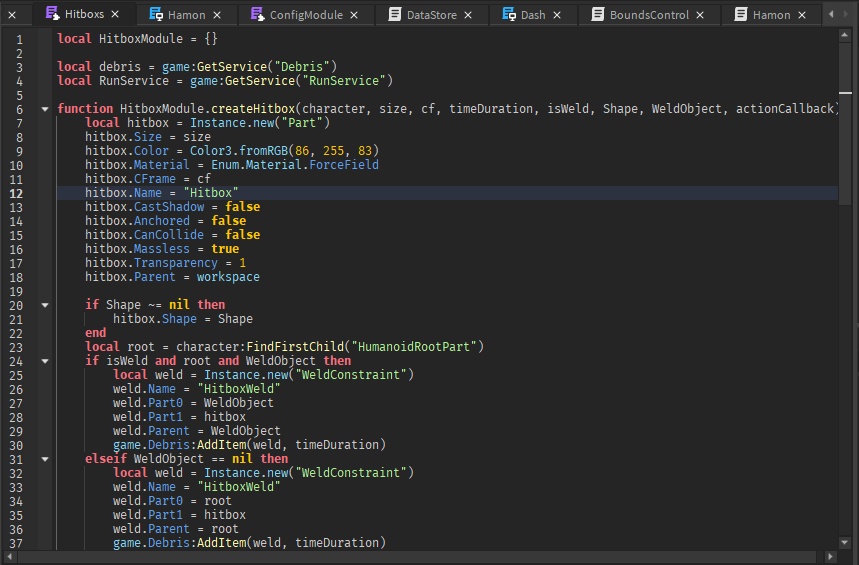Open the last Hamon tab on the right

pyautogui.click(x=771, y=15)
